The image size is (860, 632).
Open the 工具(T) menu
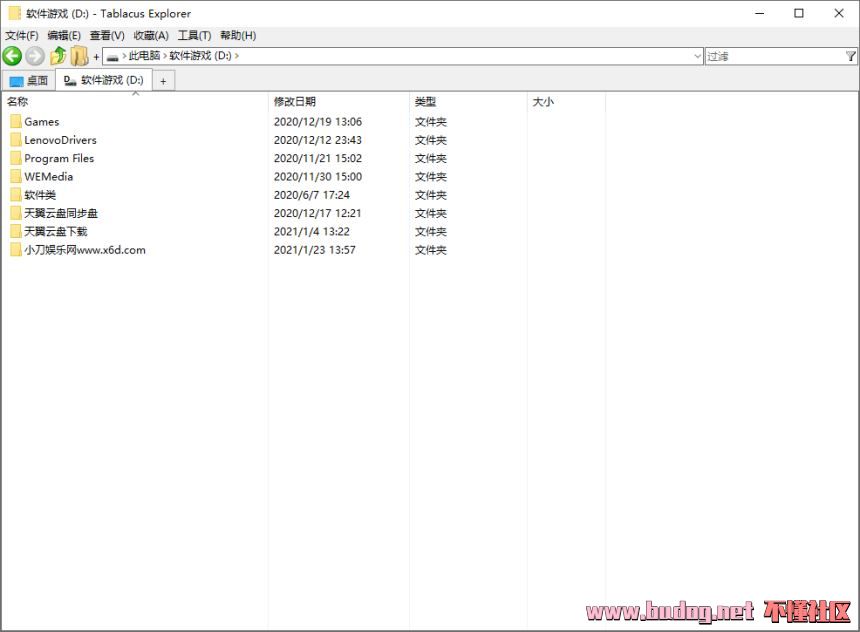pos(192,35)
